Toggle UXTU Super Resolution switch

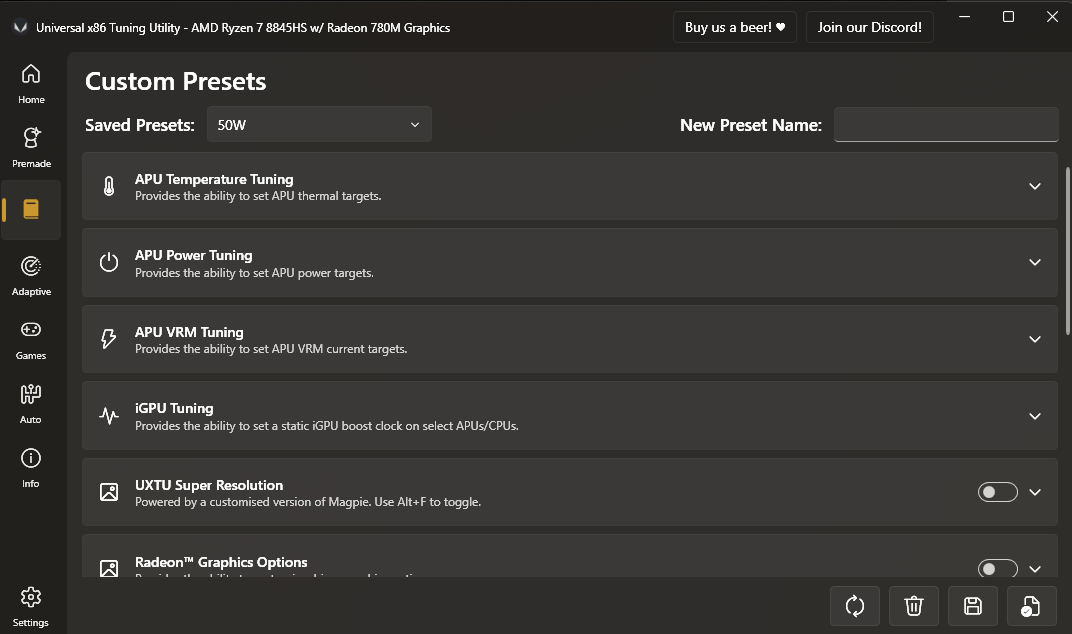click(997, 492)
